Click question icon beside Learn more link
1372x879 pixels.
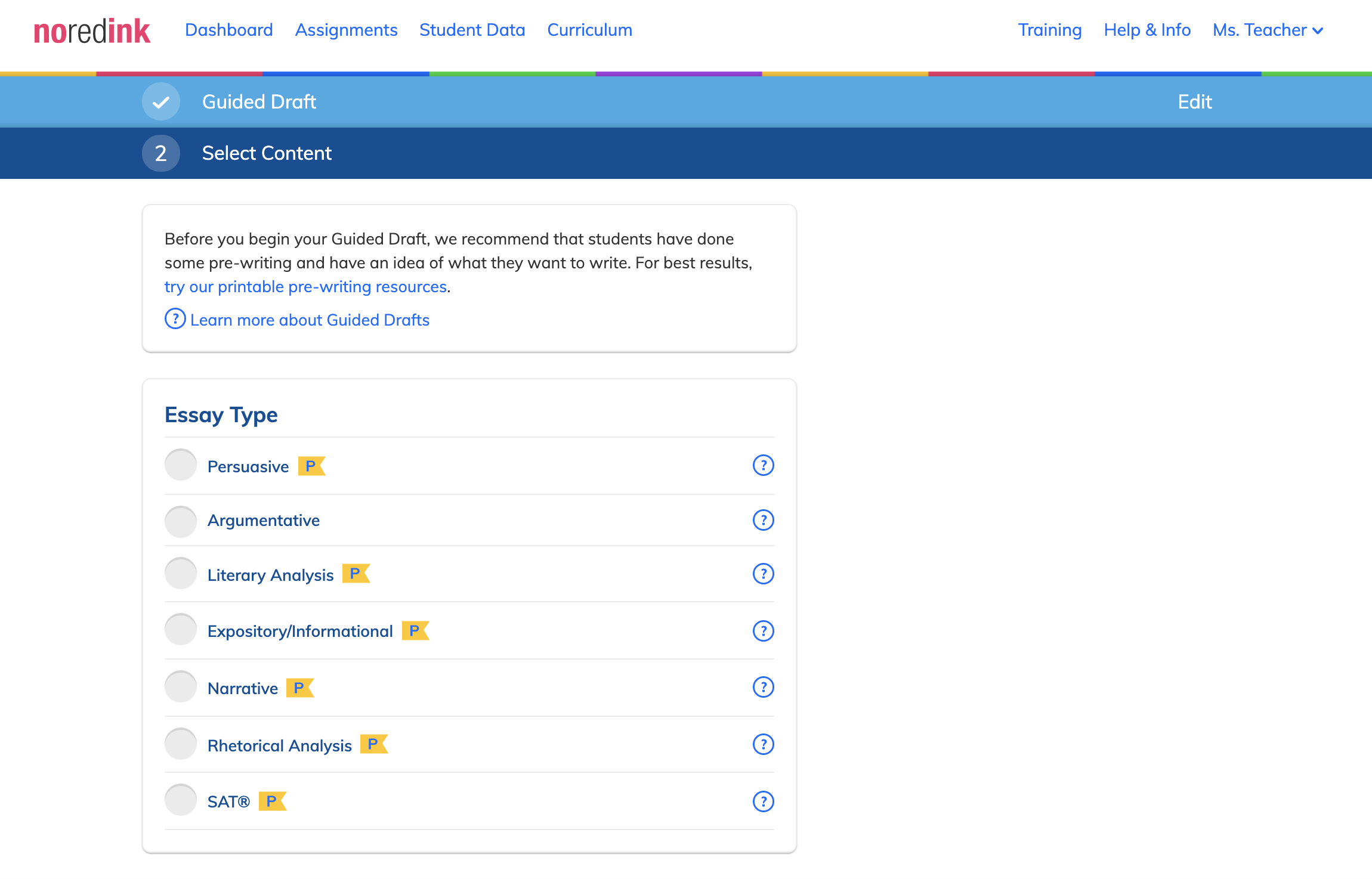tap(175, 319)
